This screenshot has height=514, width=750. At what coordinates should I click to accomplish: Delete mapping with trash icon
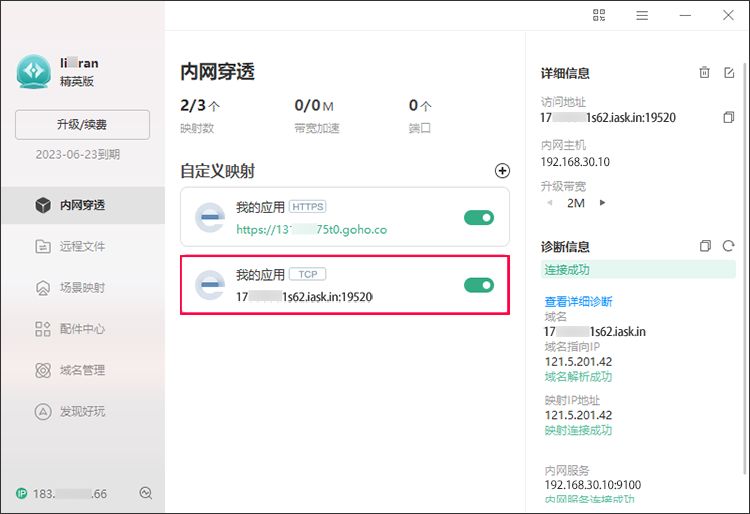click(x=704, y=73)
